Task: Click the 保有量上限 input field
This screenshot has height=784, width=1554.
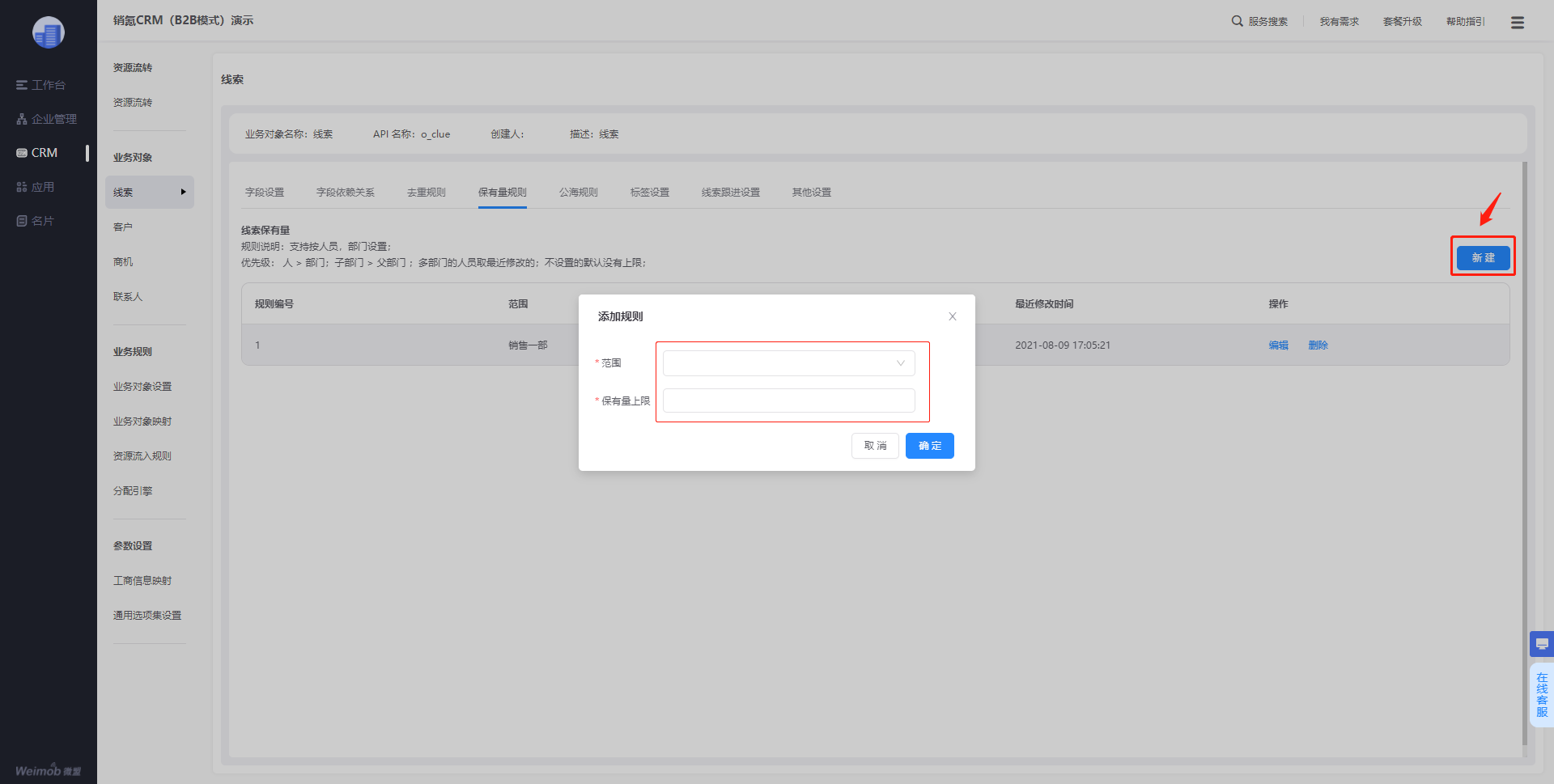Action: click(788, 400)
